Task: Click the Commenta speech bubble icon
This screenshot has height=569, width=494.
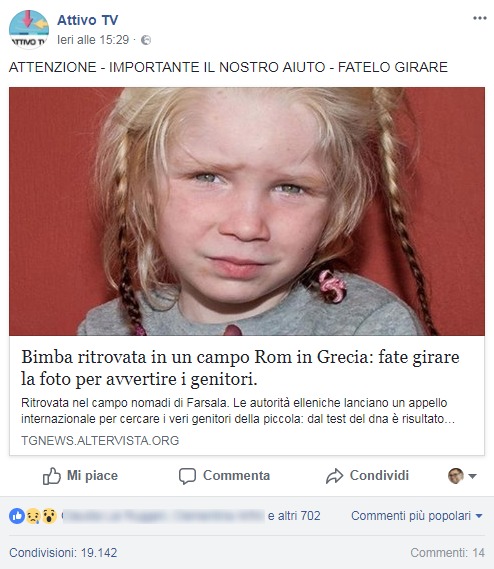Action: (187, 476)
